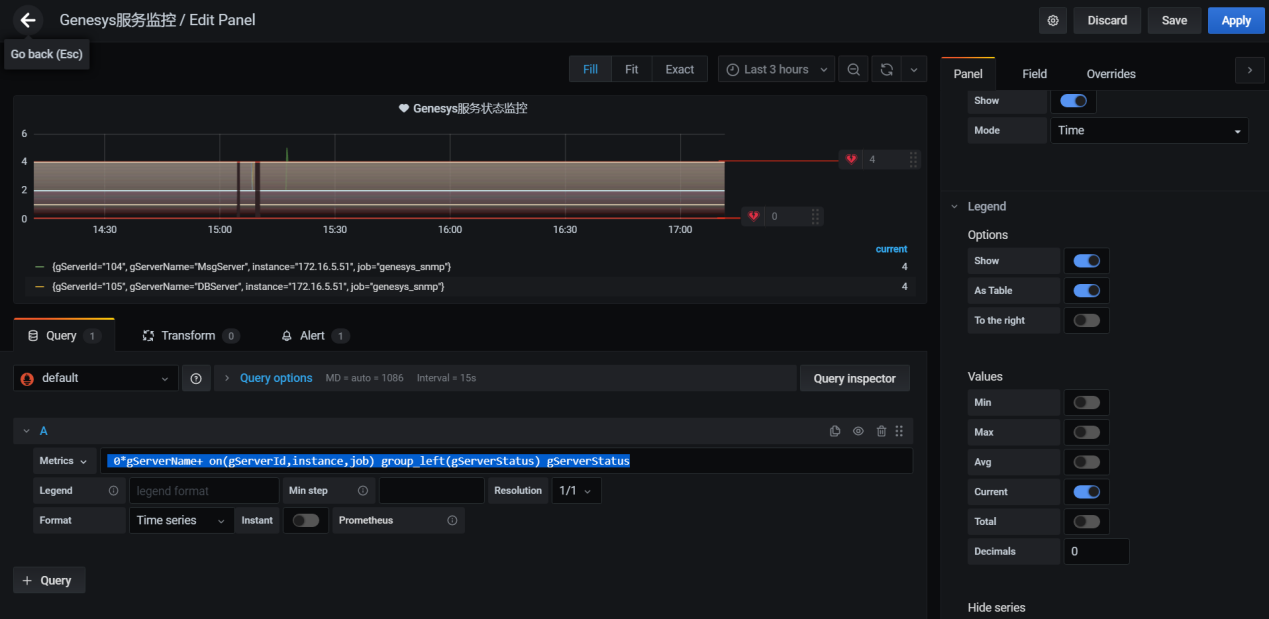Screen dimensions: 1269x619
Task: Hide query A using the eye icon
Action: [x=858, y=431]
